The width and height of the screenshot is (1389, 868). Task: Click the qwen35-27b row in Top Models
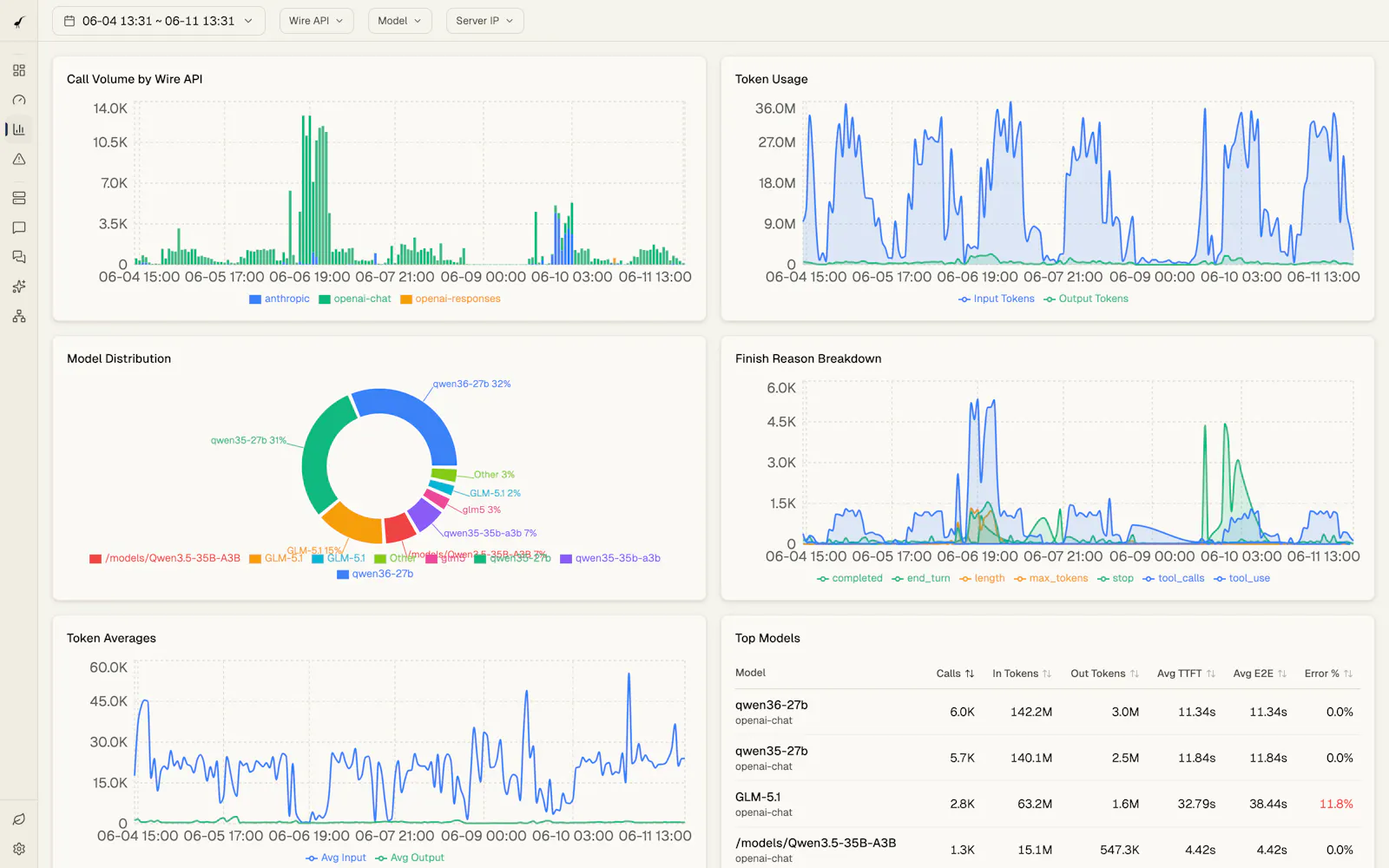(x=1047, y=758)
